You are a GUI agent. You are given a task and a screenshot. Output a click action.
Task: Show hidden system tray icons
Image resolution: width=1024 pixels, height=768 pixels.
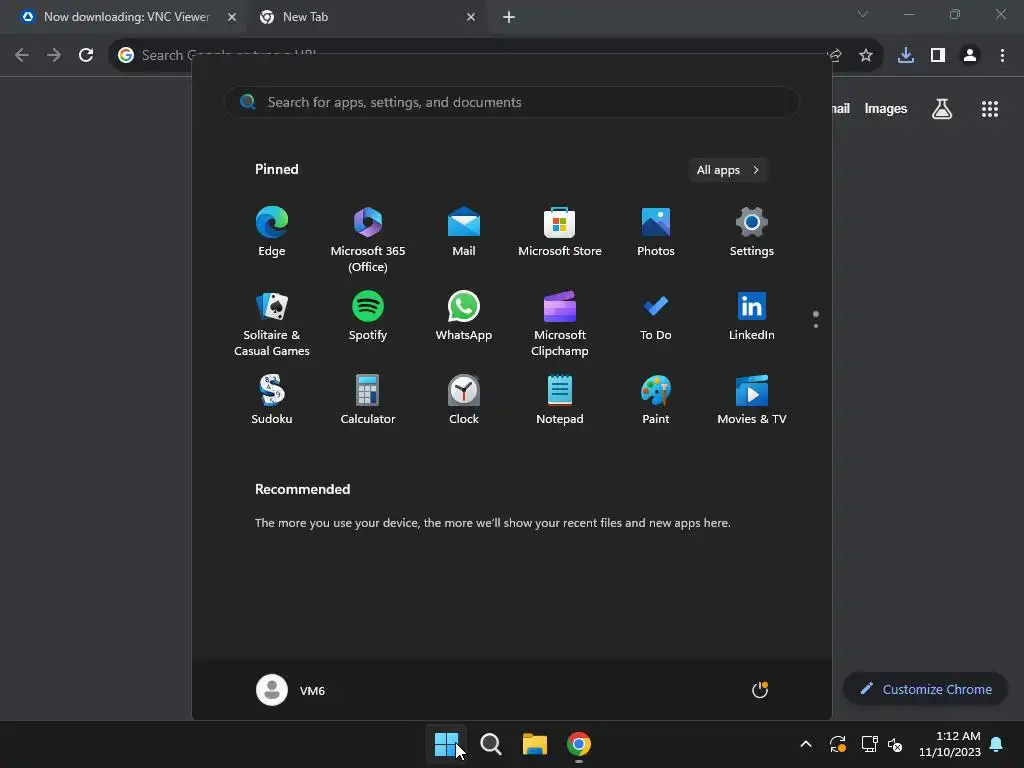(x=806, y=744)
